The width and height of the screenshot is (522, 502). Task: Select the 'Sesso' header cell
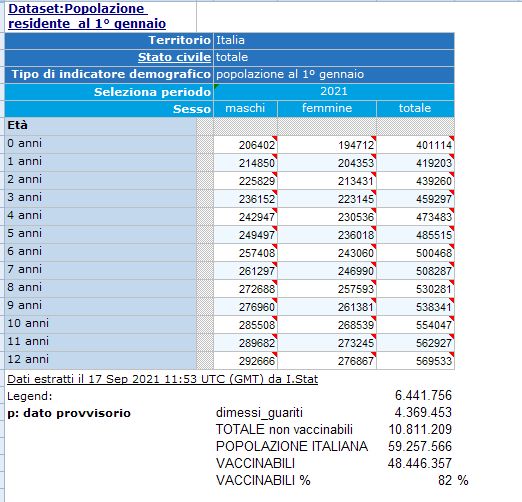click(x=109, y=109)
